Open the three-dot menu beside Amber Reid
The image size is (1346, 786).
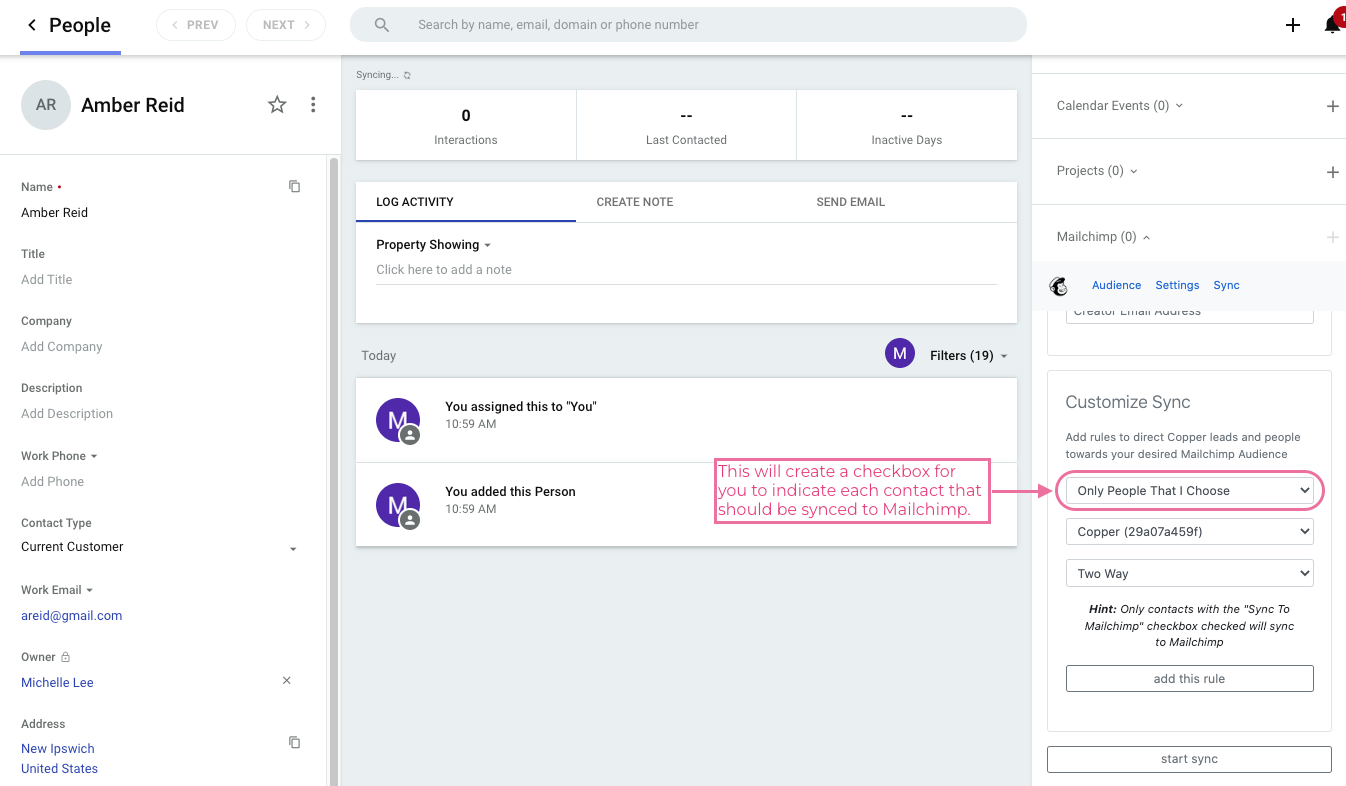pos(313,105)
